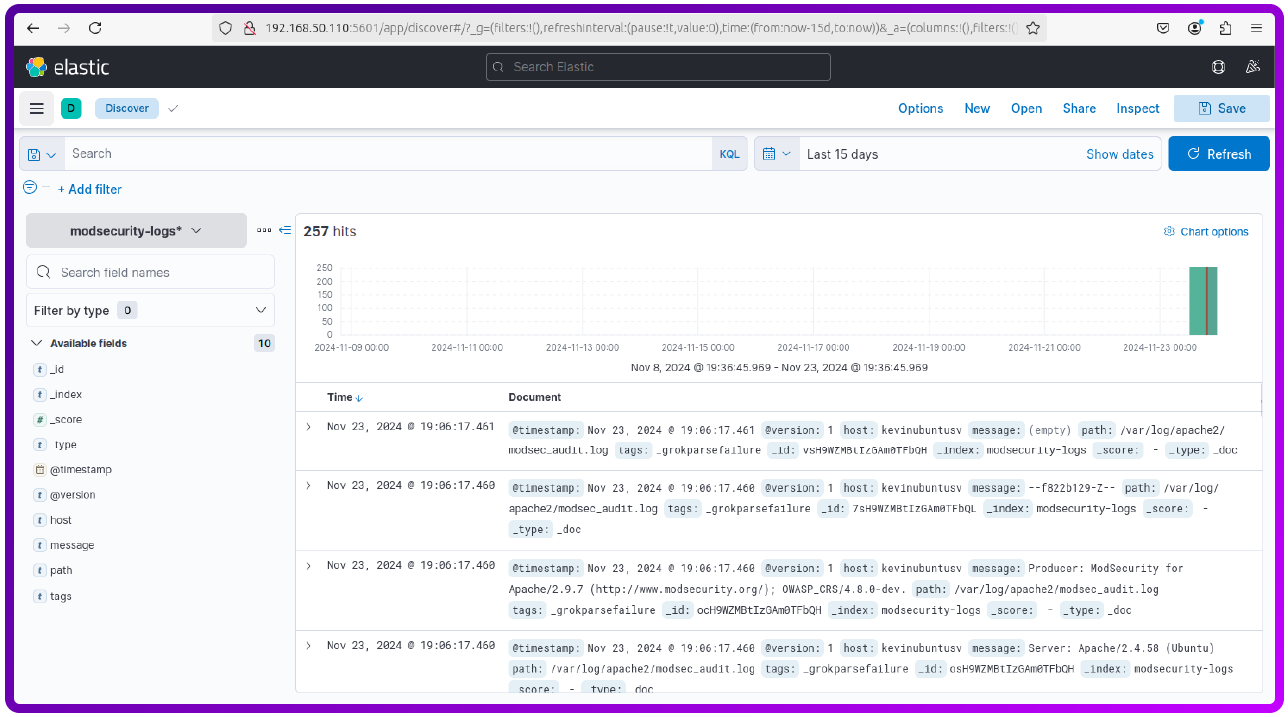The width and height of the screenshot is (1288, 717).
Task: Open the Elastic newsfeed party-popper icon
Action: [1252, 66]
